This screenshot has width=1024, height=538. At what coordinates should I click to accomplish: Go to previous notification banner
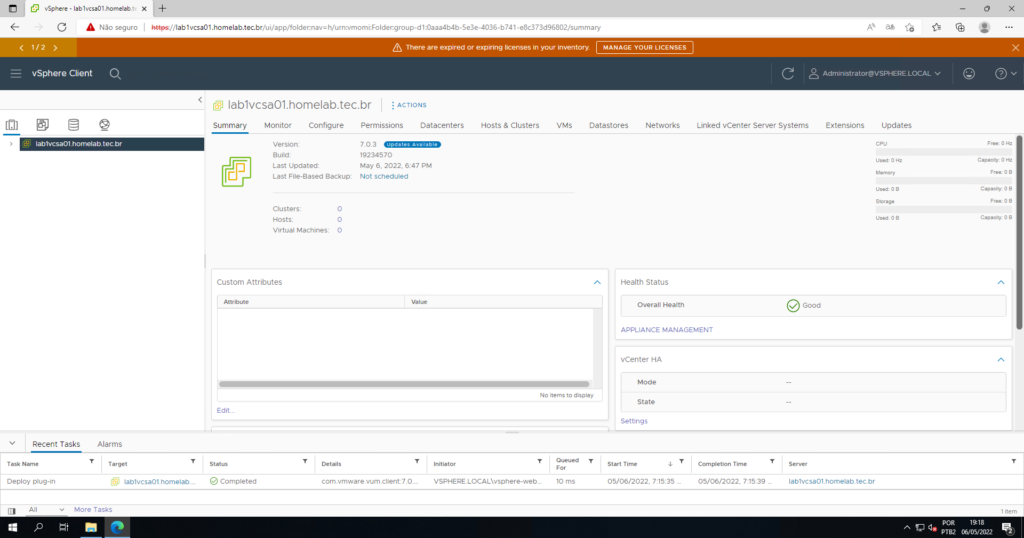pos(22,48)
